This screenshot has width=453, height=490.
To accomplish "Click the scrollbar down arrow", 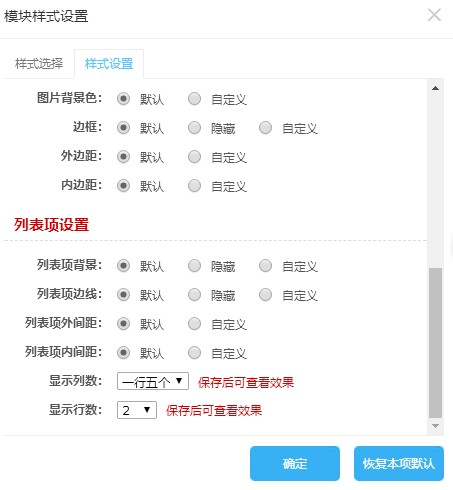I will pyautogui.click(x=435, y=426).
